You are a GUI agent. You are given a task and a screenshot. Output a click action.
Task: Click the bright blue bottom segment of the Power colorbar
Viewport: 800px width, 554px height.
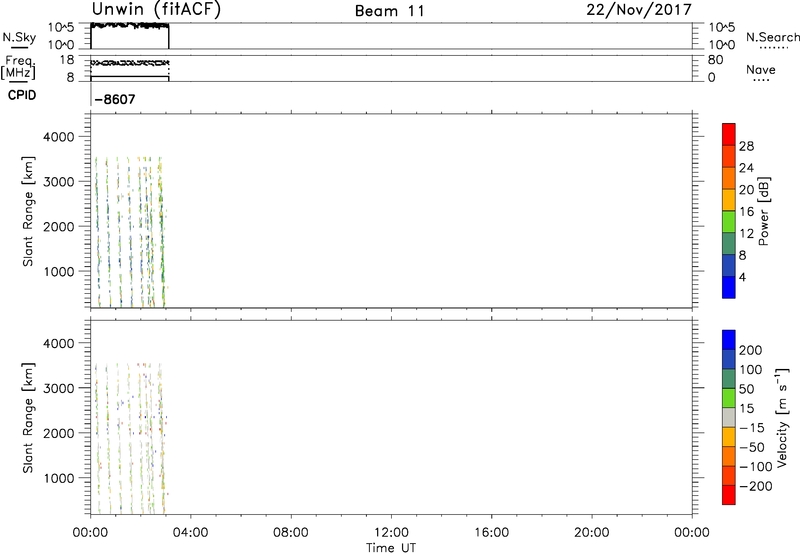pos(729,287)
